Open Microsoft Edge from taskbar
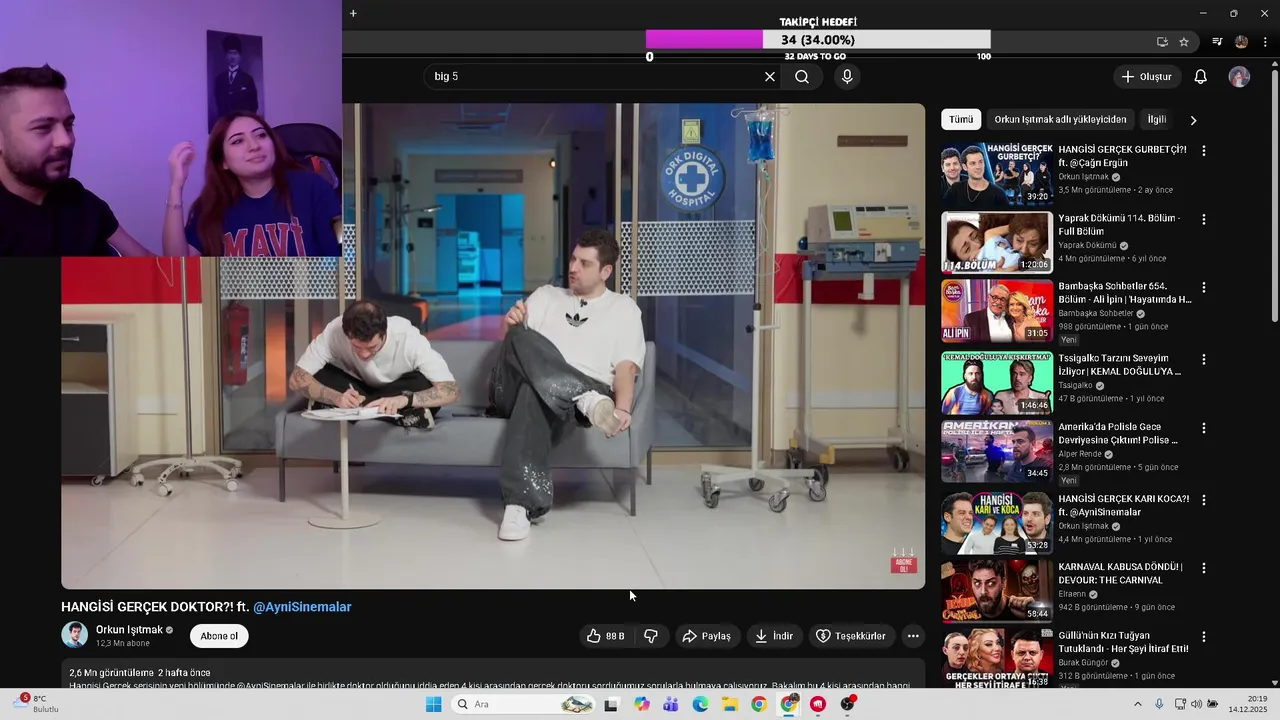Screen dimensions: 1280x720 click(700, 704)
